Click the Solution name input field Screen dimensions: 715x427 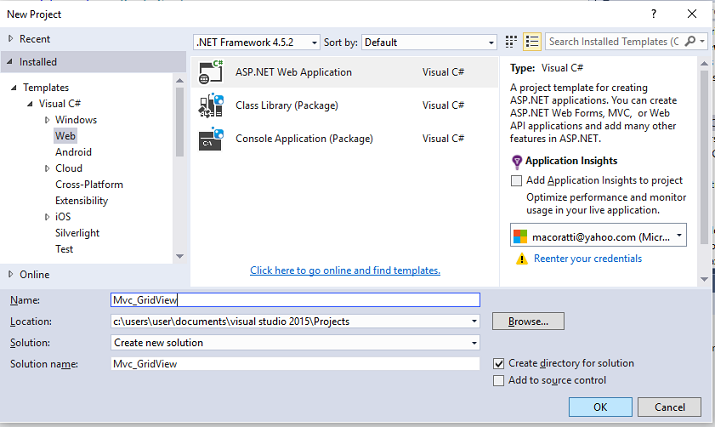pyautogui.click(x=295, y=364)
